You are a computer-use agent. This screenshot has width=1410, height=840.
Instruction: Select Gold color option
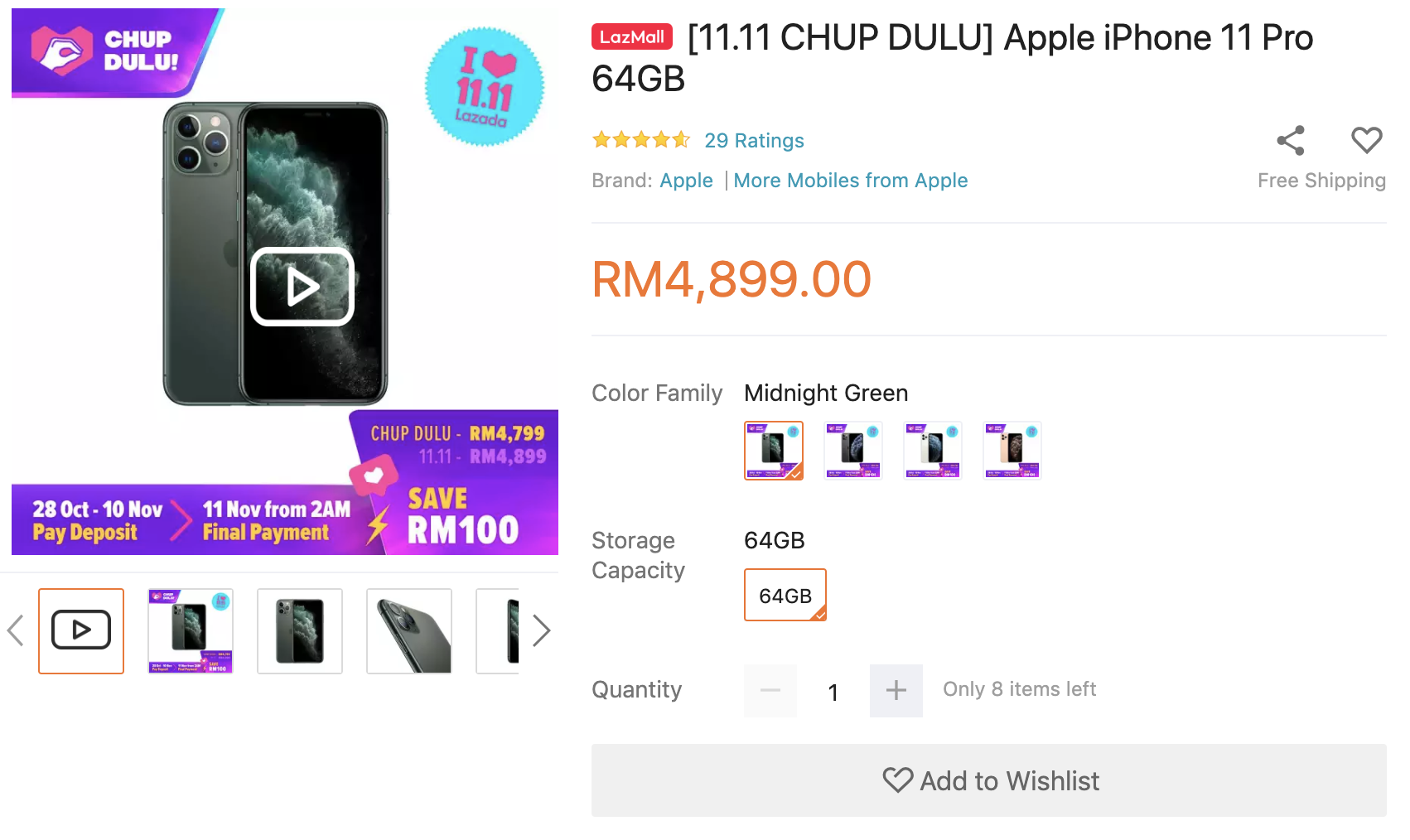(1012, 451)
